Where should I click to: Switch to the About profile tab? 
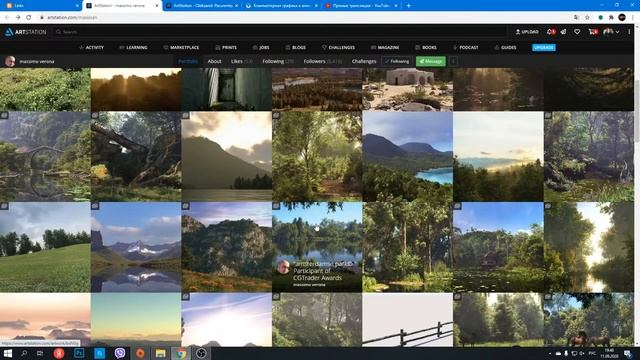pyautogui.click(x=214, y=61)
